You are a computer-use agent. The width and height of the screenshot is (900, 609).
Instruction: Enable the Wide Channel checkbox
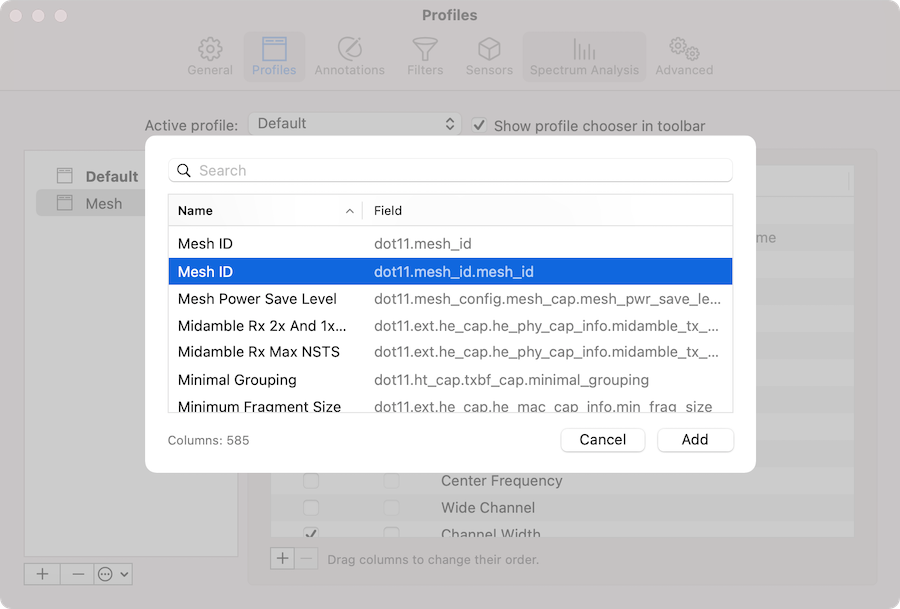[x=310, y=507]
